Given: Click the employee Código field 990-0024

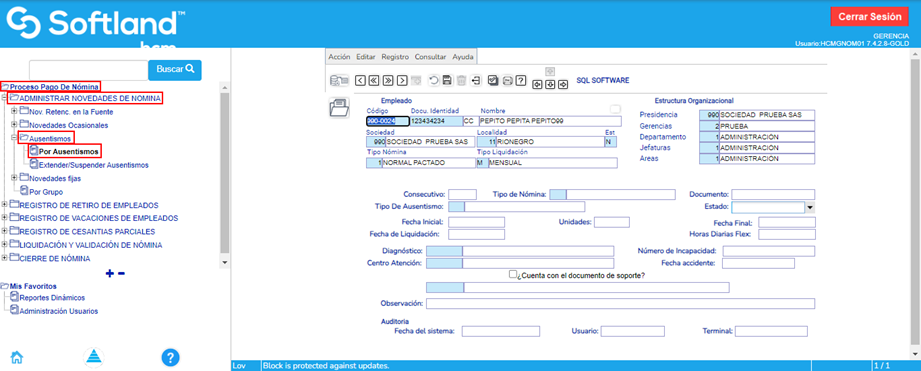Looking at the screenshot, I should 387,122.
